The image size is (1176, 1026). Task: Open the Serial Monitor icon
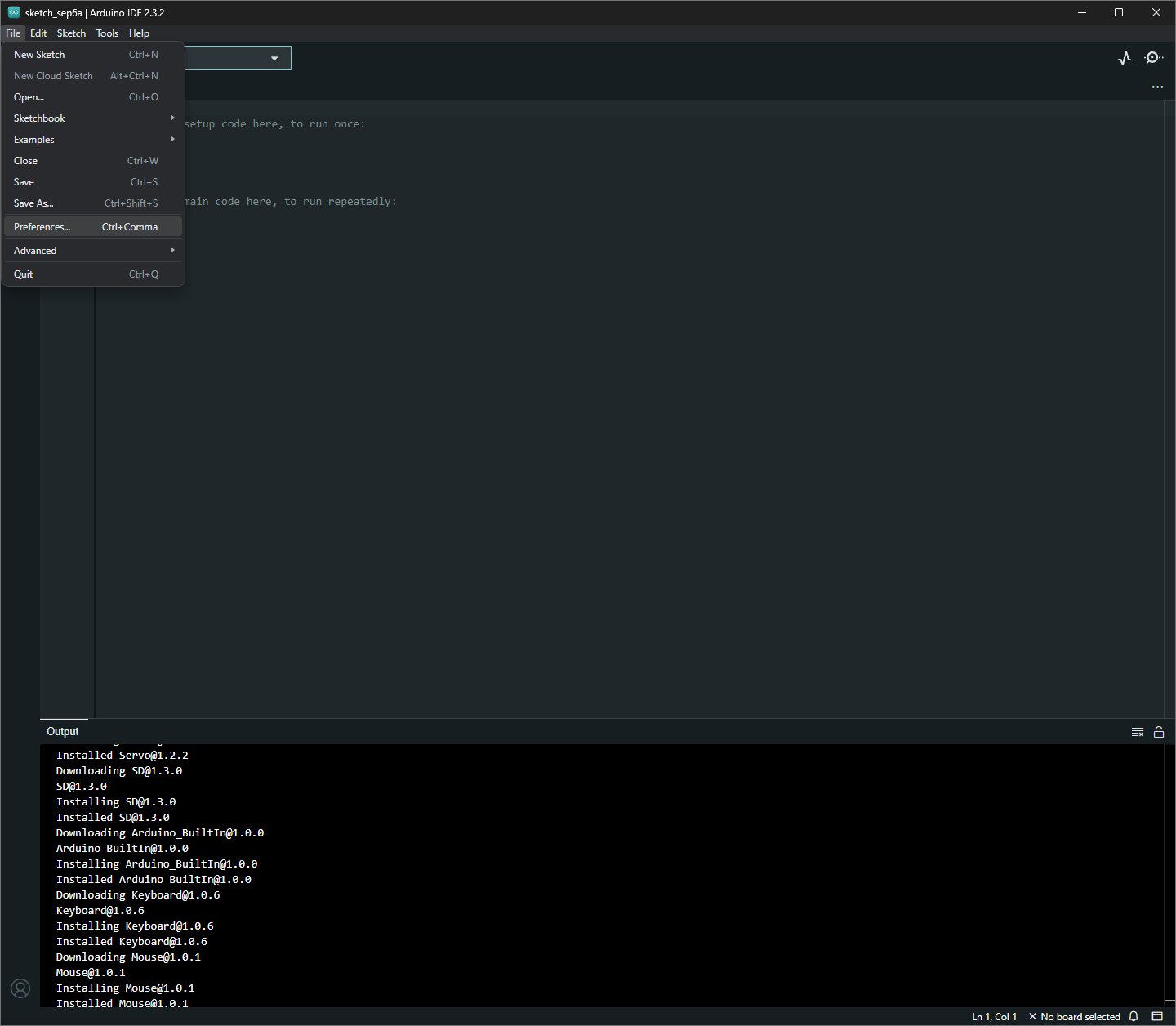(x=1153, y=58)
